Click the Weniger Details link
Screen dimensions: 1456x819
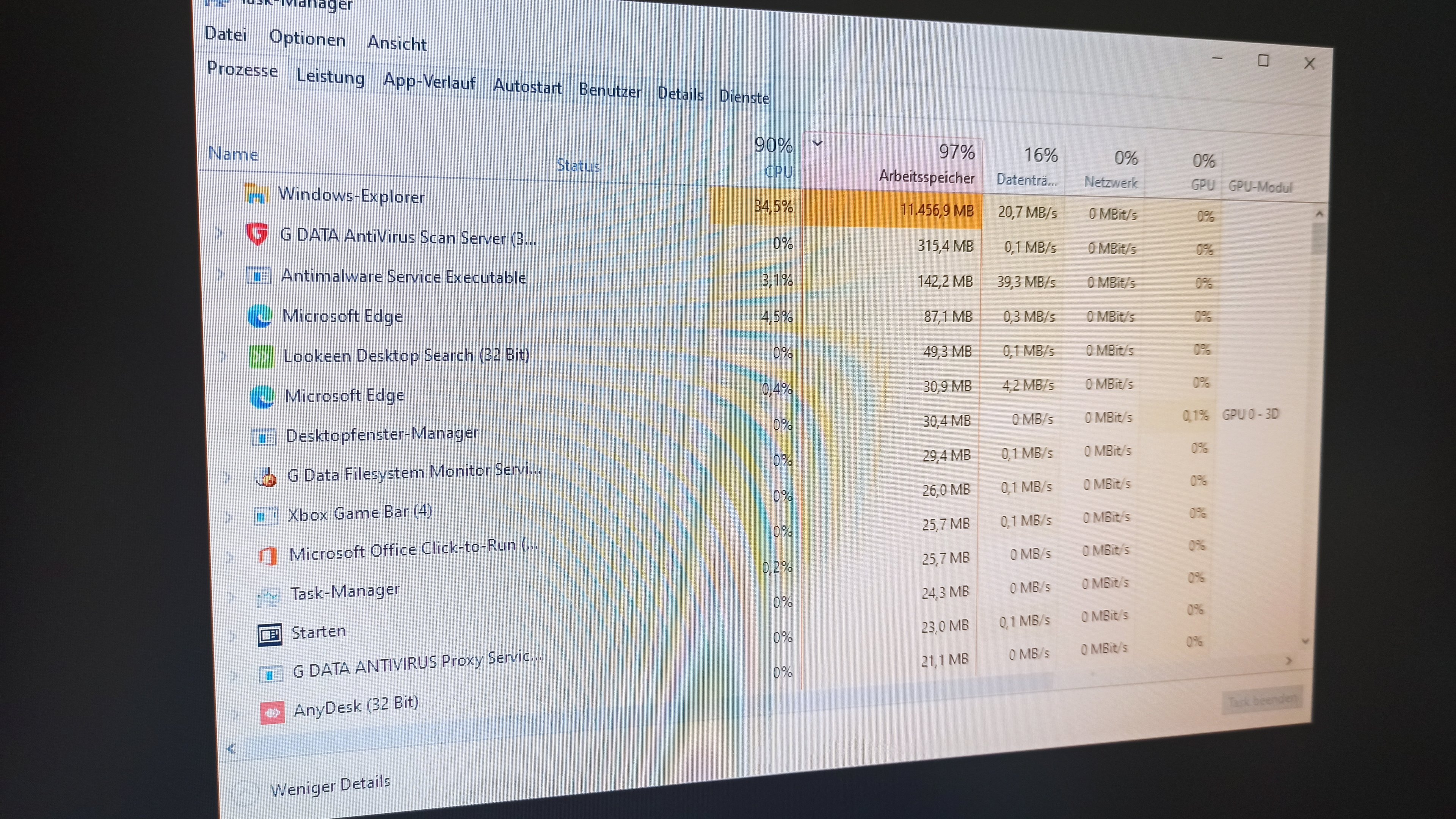330,785
